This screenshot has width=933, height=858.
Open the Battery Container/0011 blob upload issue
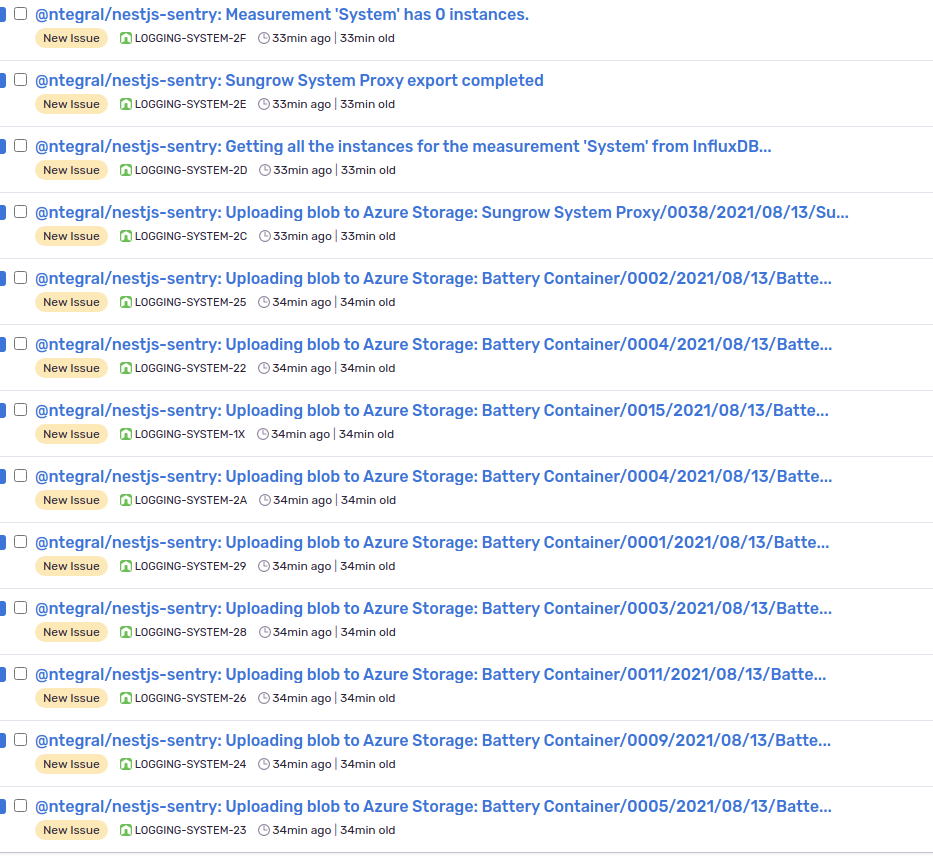click(431, 675)
